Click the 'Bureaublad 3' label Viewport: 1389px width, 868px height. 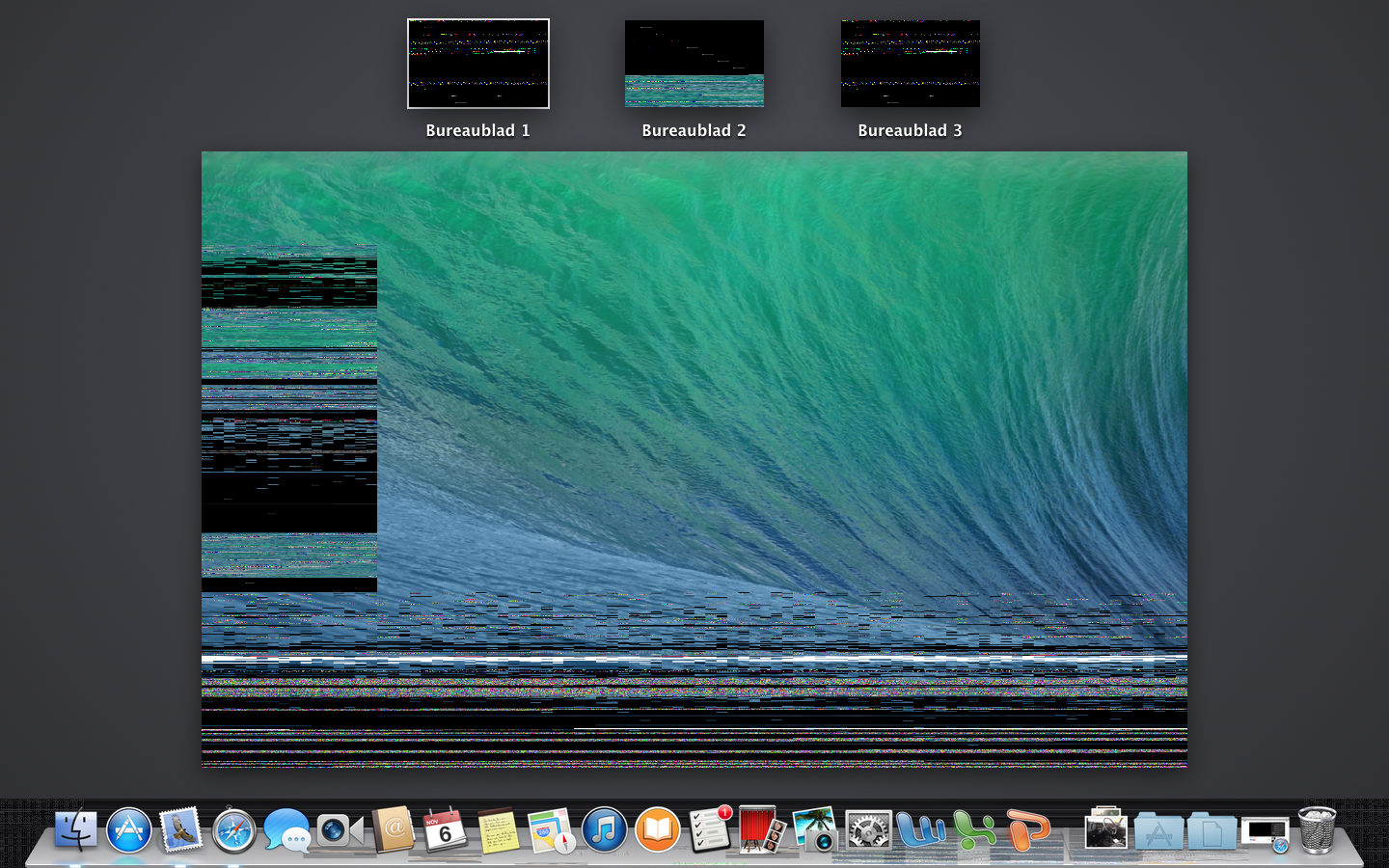pyautogui.click(x=911, y=130)
